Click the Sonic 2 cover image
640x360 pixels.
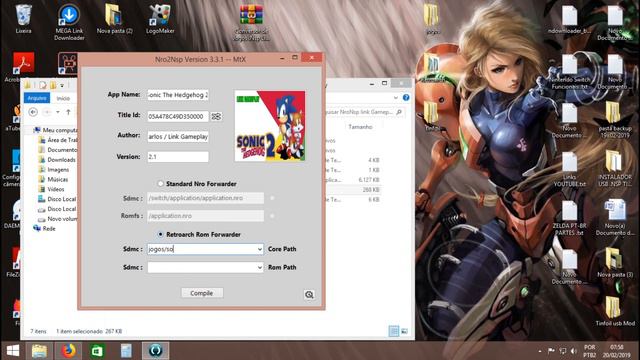[x=270, y=126]
